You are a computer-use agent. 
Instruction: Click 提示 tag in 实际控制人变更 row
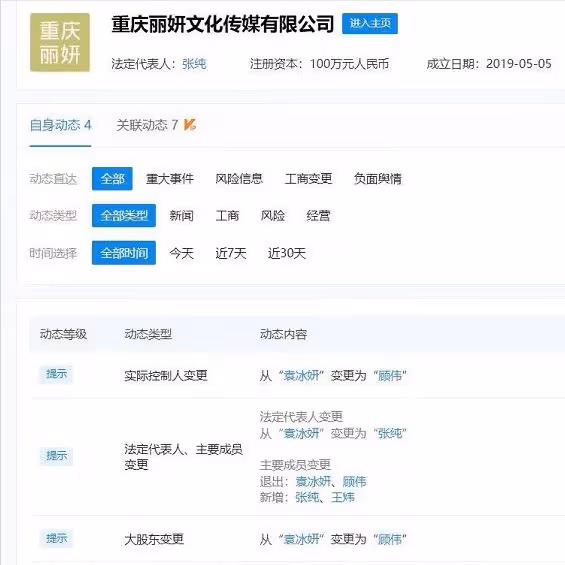click(x=56, y=374)
